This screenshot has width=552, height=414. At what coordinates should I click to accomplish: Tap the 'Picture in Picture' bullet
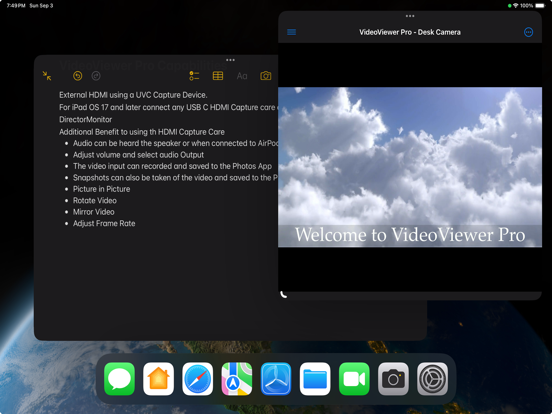click(x=101, y=189)
